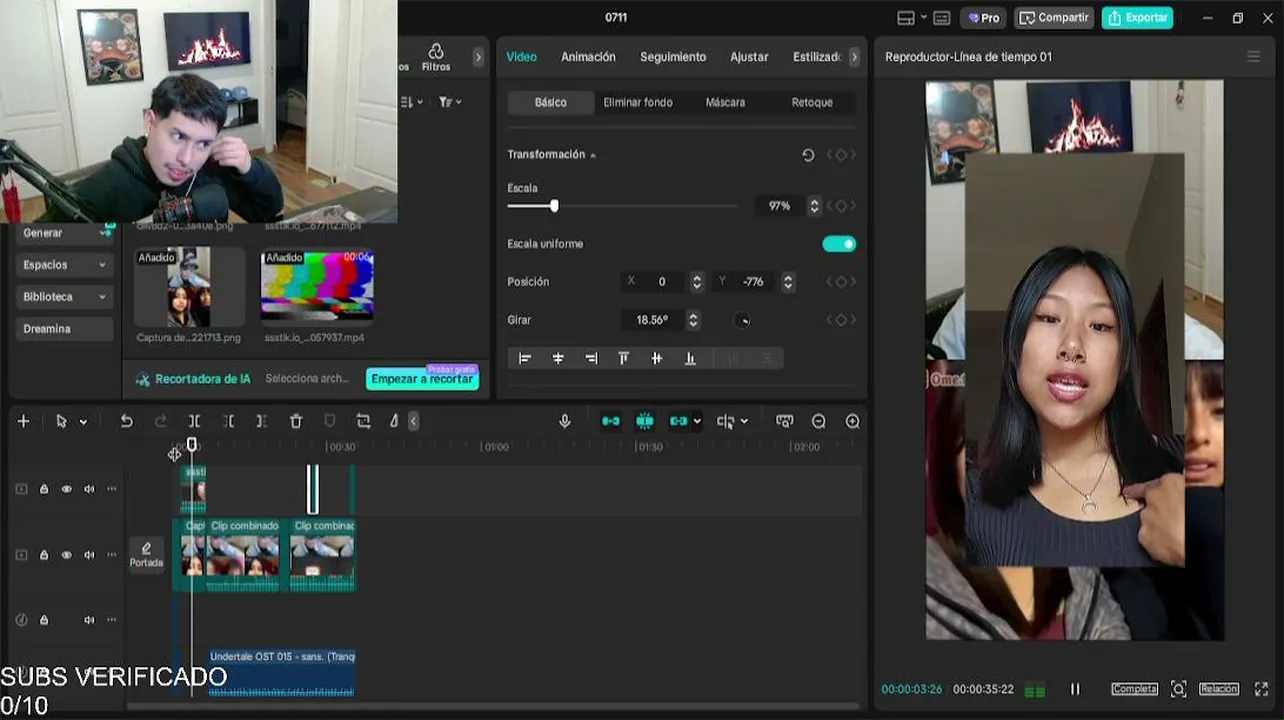Toggle auto snapping on the timeline
1284x720 pixels.
[x=645, y=422]
